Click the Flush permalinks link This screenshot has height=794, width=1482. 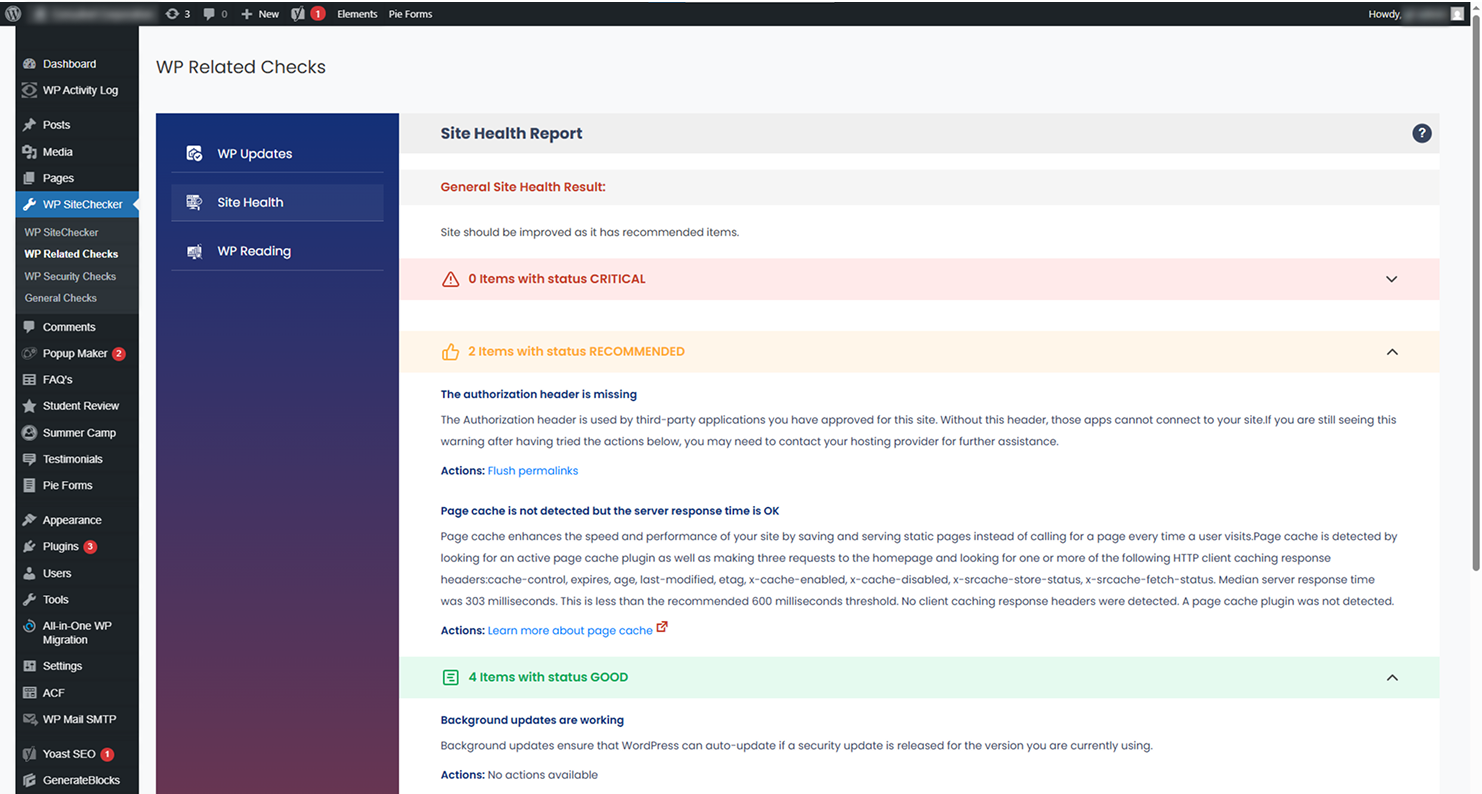point(532,470)
